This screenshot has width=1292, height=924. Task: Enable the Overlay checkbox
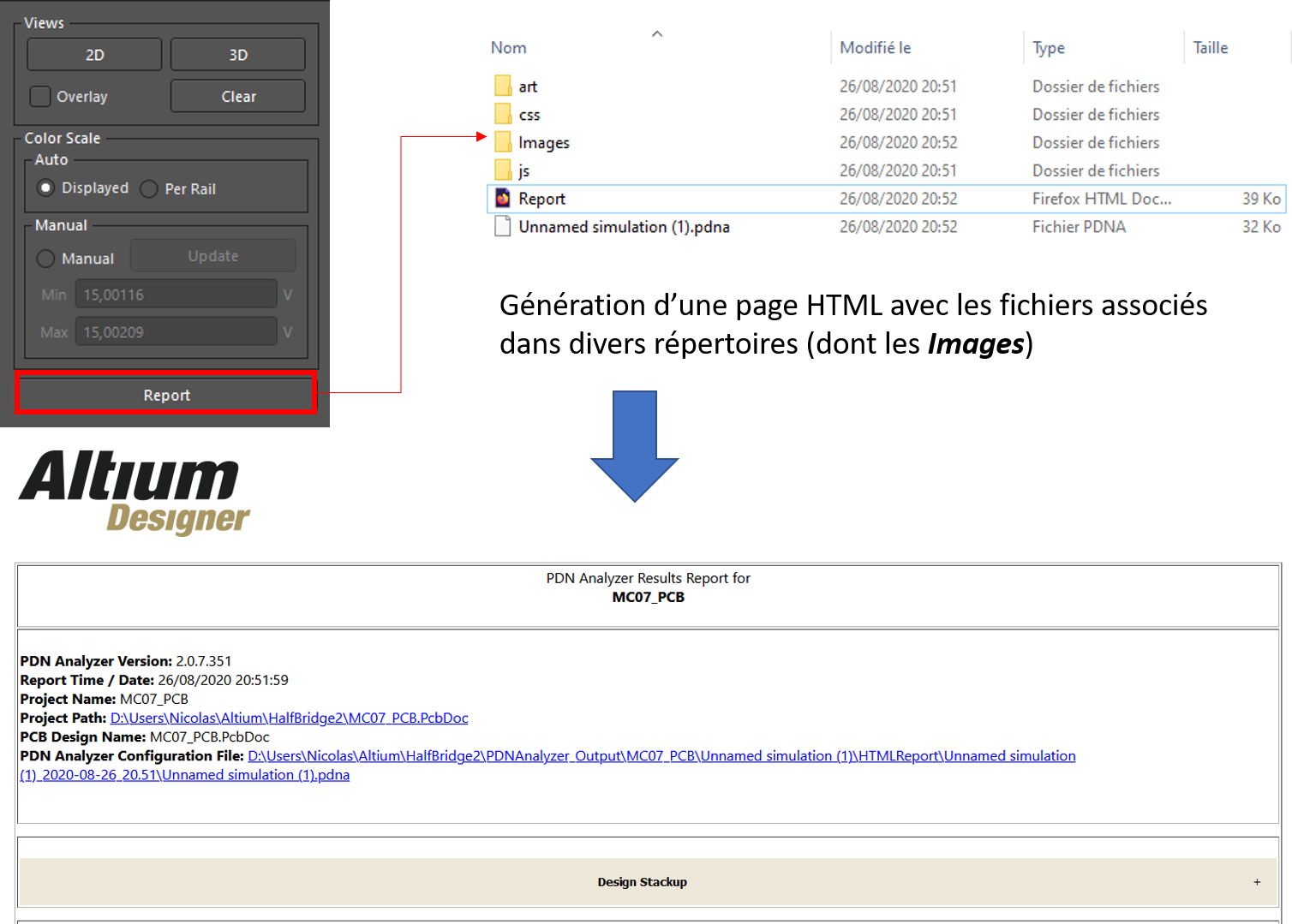pos(40,97)
